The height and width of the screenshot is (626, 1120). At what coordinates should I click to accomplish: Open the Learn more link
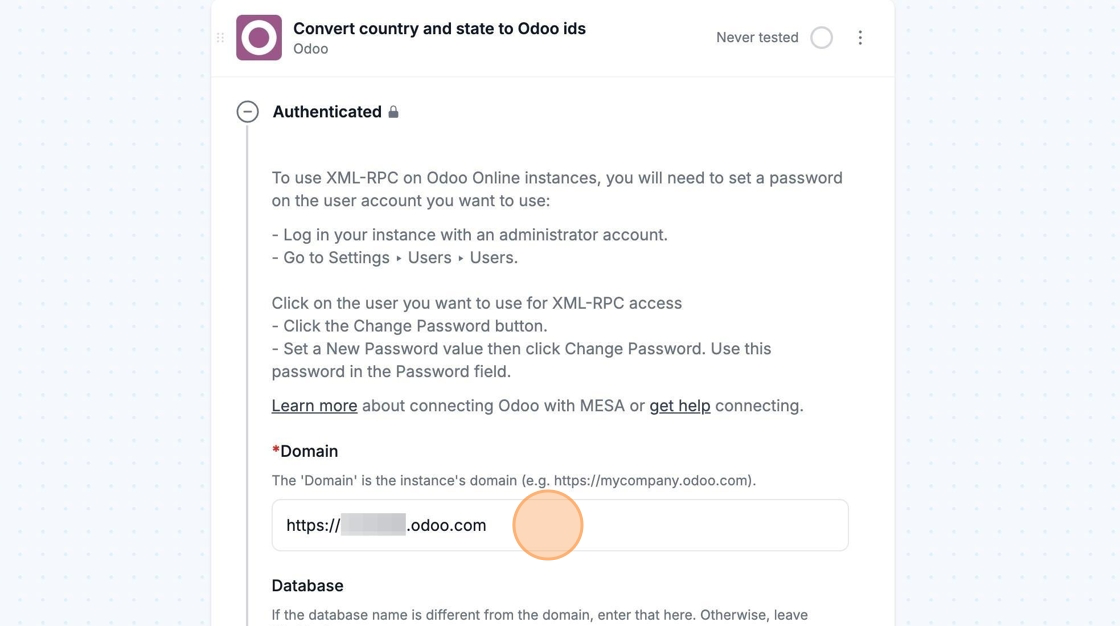pos(314,406)
